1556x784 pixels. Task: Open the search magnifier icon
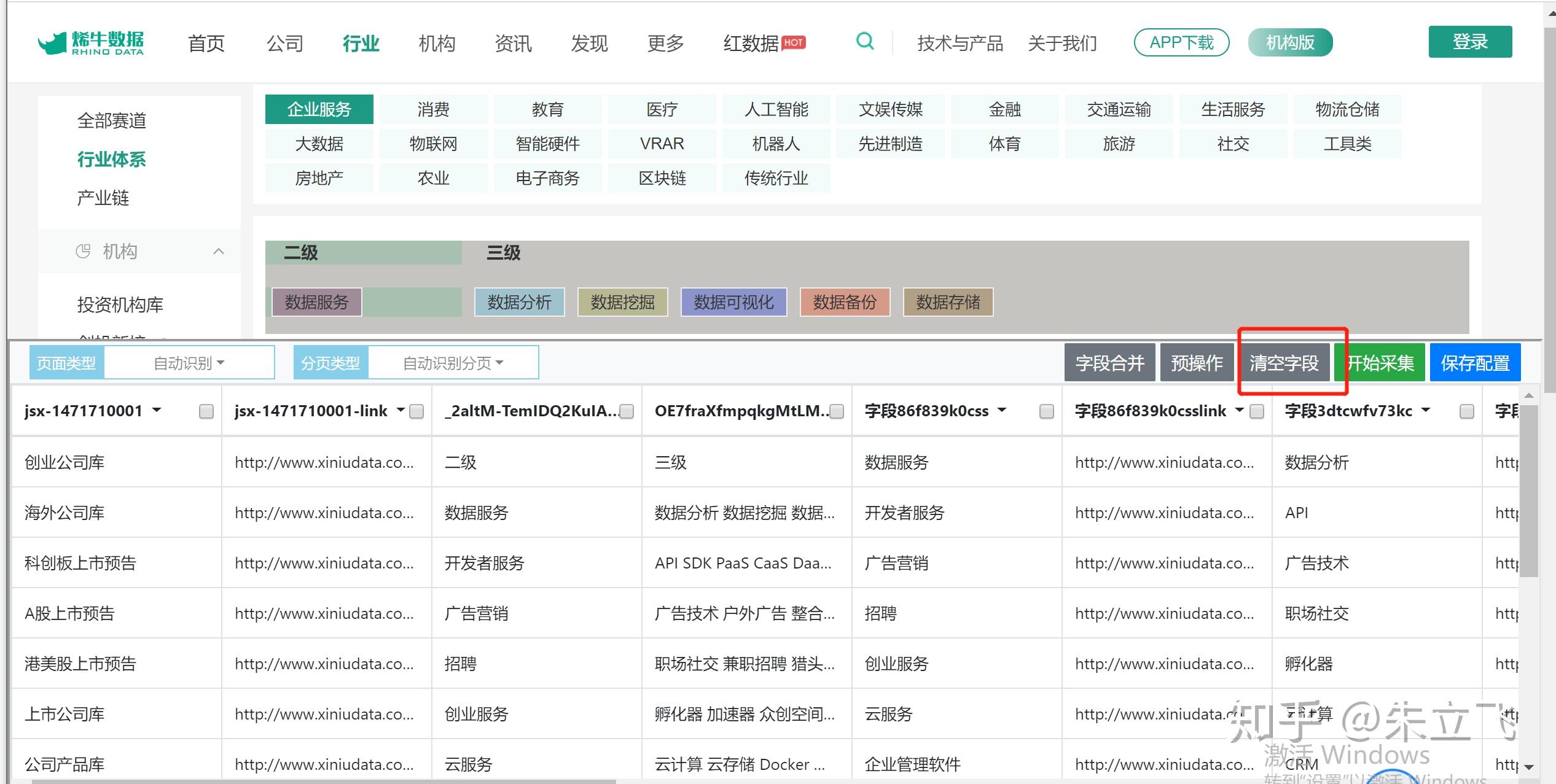865,41
